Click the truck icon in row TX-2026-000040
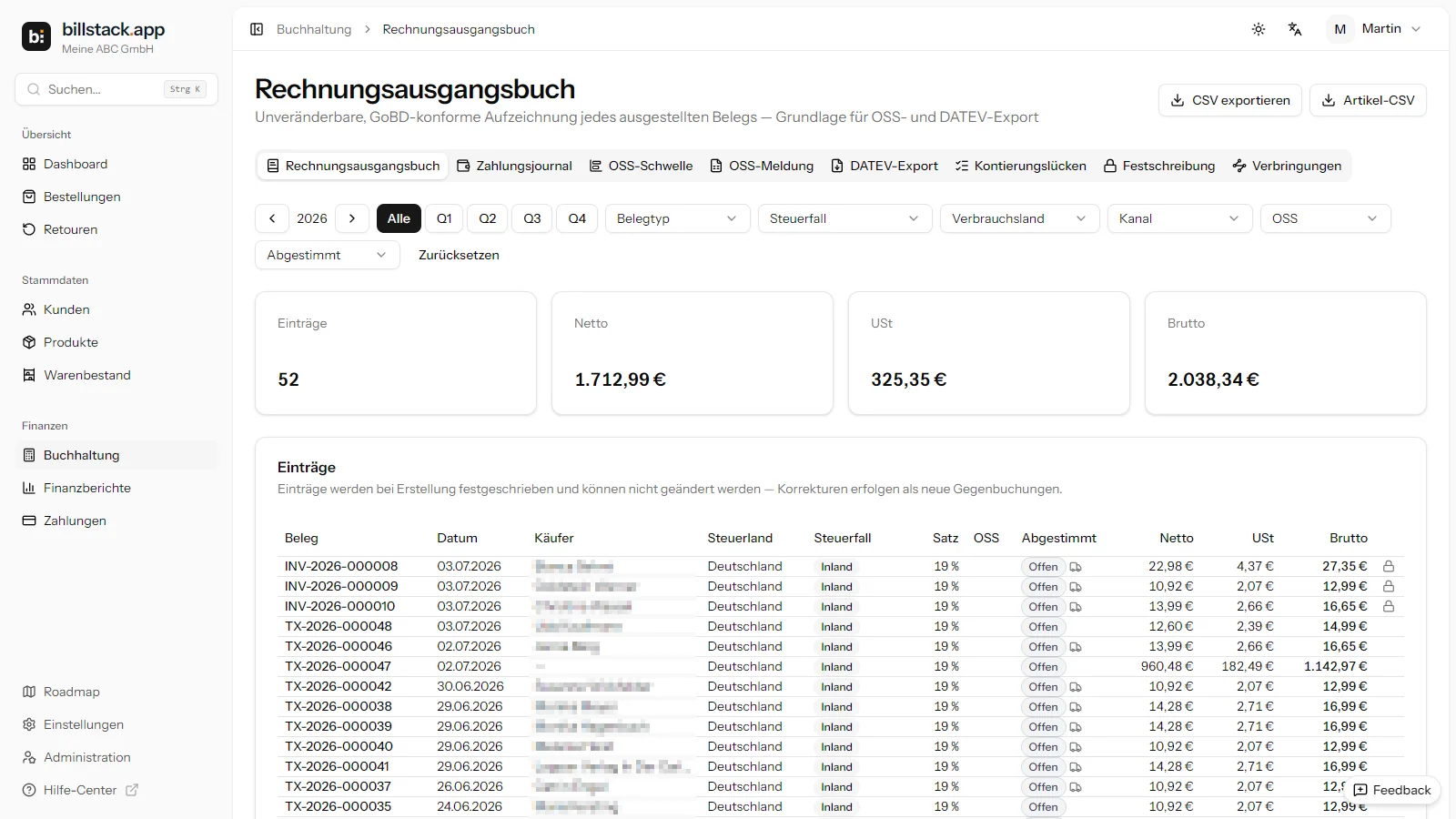 pyautogui.click(x=1076, y=747)
